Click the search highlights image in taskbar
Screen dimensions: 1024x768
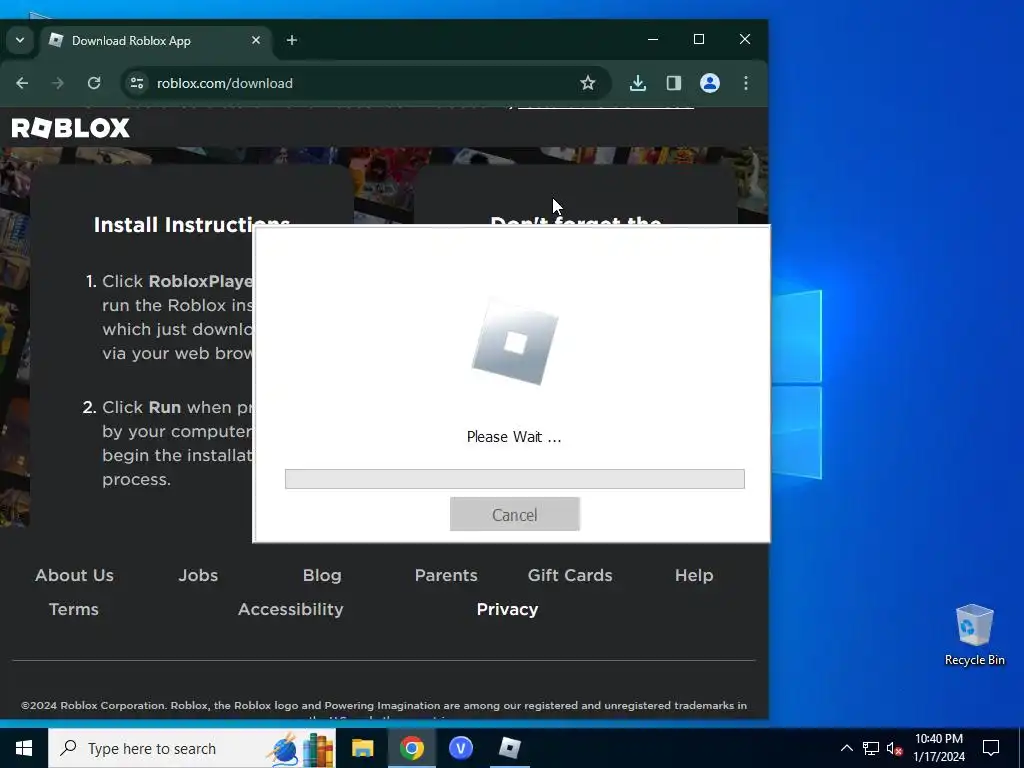point(302,749)
